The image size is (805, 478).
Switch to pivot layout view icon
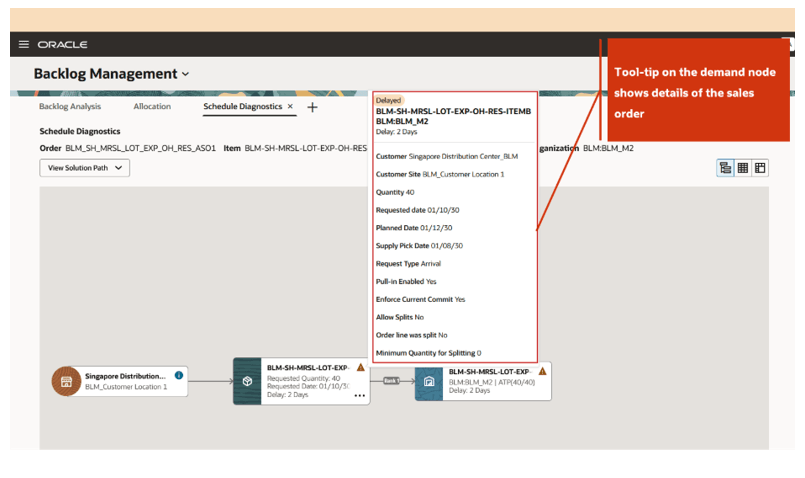click(x=760, y=168)
